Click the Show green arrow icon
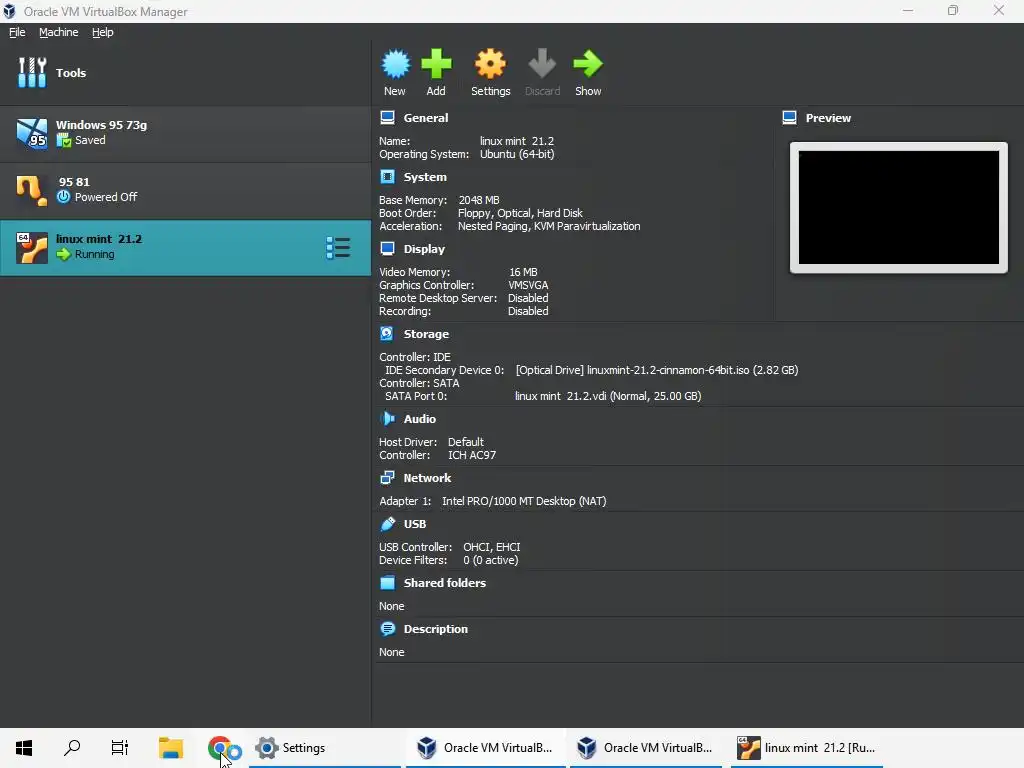The image size is (1024, 768). click(x=588, y=64)
